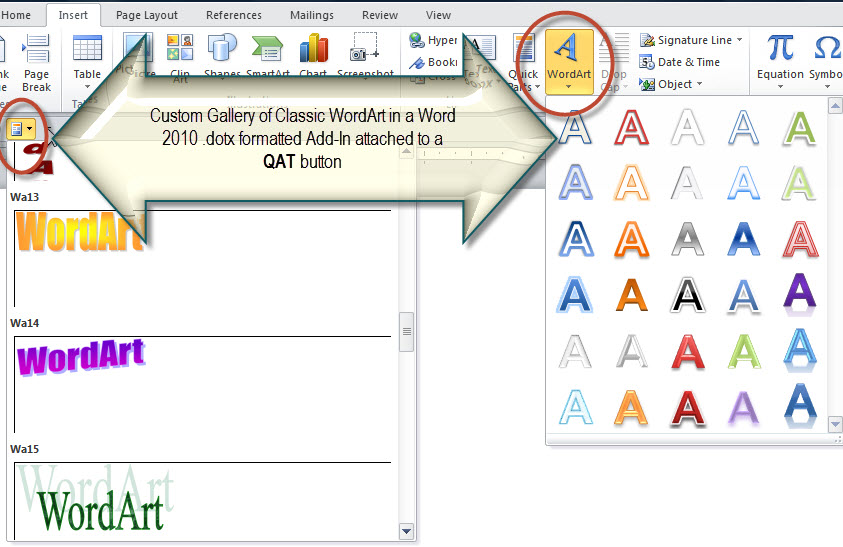Viewport: 843px width, 547px height.
Task: Switch to the Page Layout tab
Action: pyautogui.click(x=147, y=15)
